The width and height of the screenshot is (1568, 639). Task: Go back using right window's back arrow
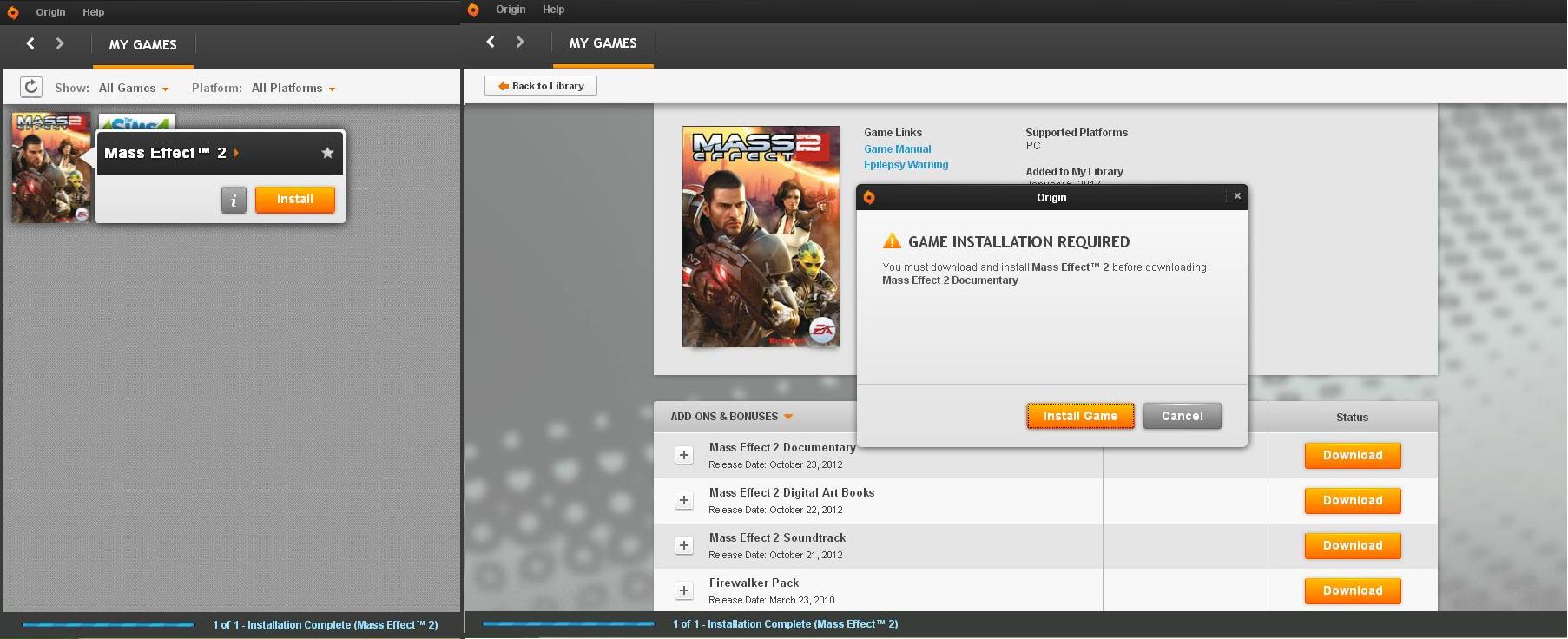coord(491,42)
